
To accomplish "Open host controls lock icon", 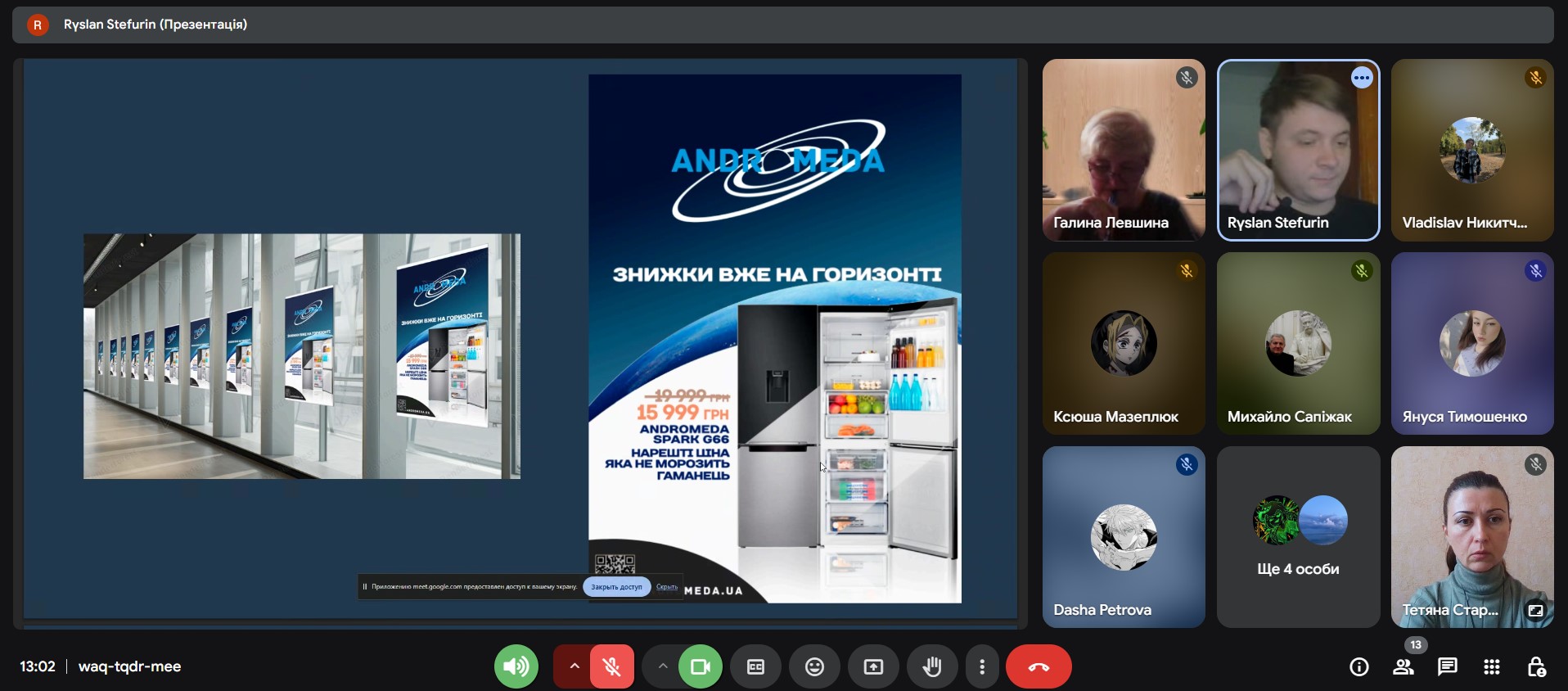I will pyautogui.click(x=1536, y=667).
